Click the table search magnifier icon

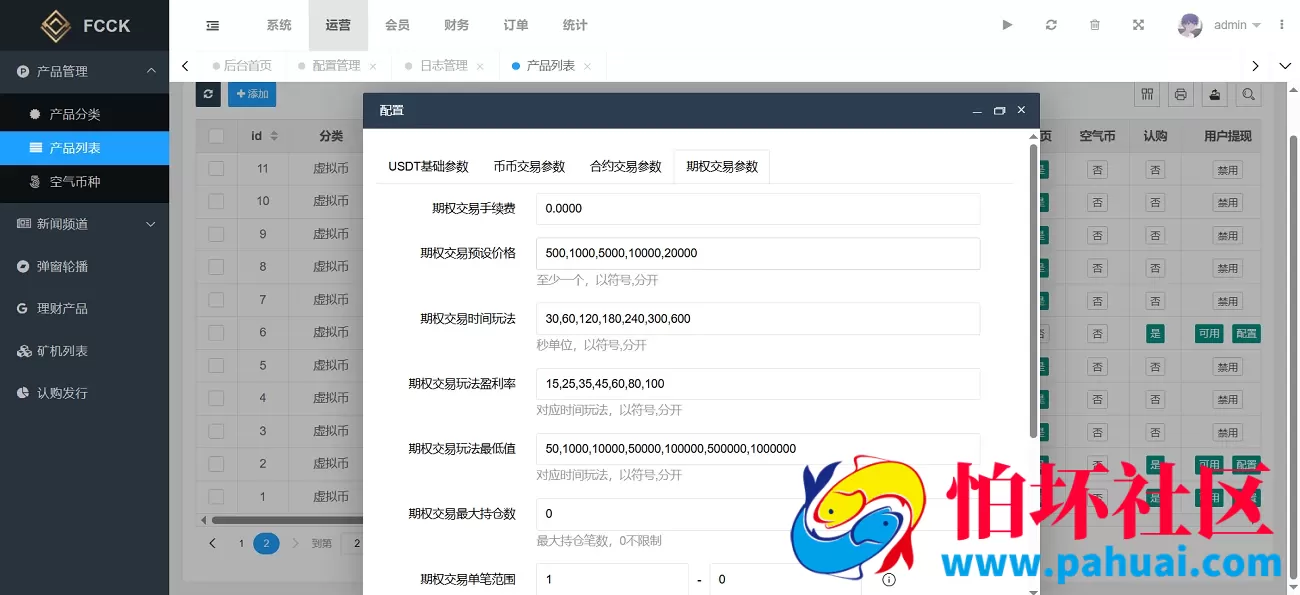(x=1248, y=94)
